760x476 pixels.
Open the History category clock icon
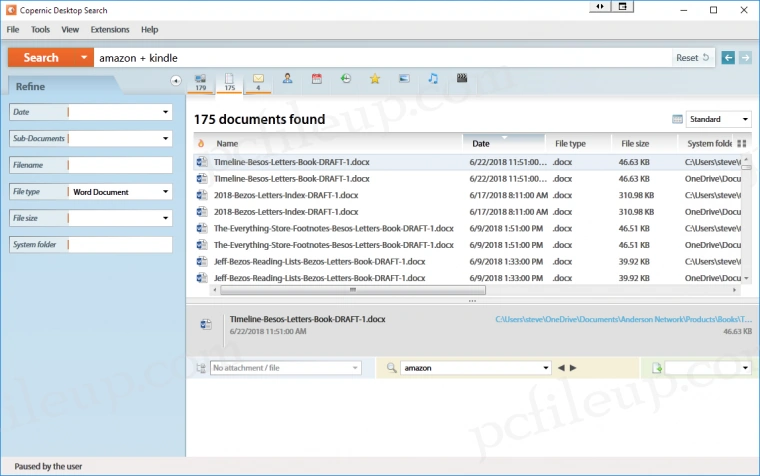(346, 79)
